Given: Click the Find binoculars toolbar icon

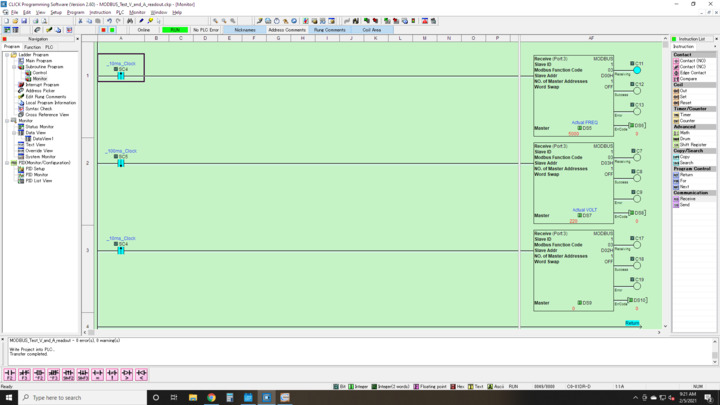Looking at the screenshot, I should point(130,21).
